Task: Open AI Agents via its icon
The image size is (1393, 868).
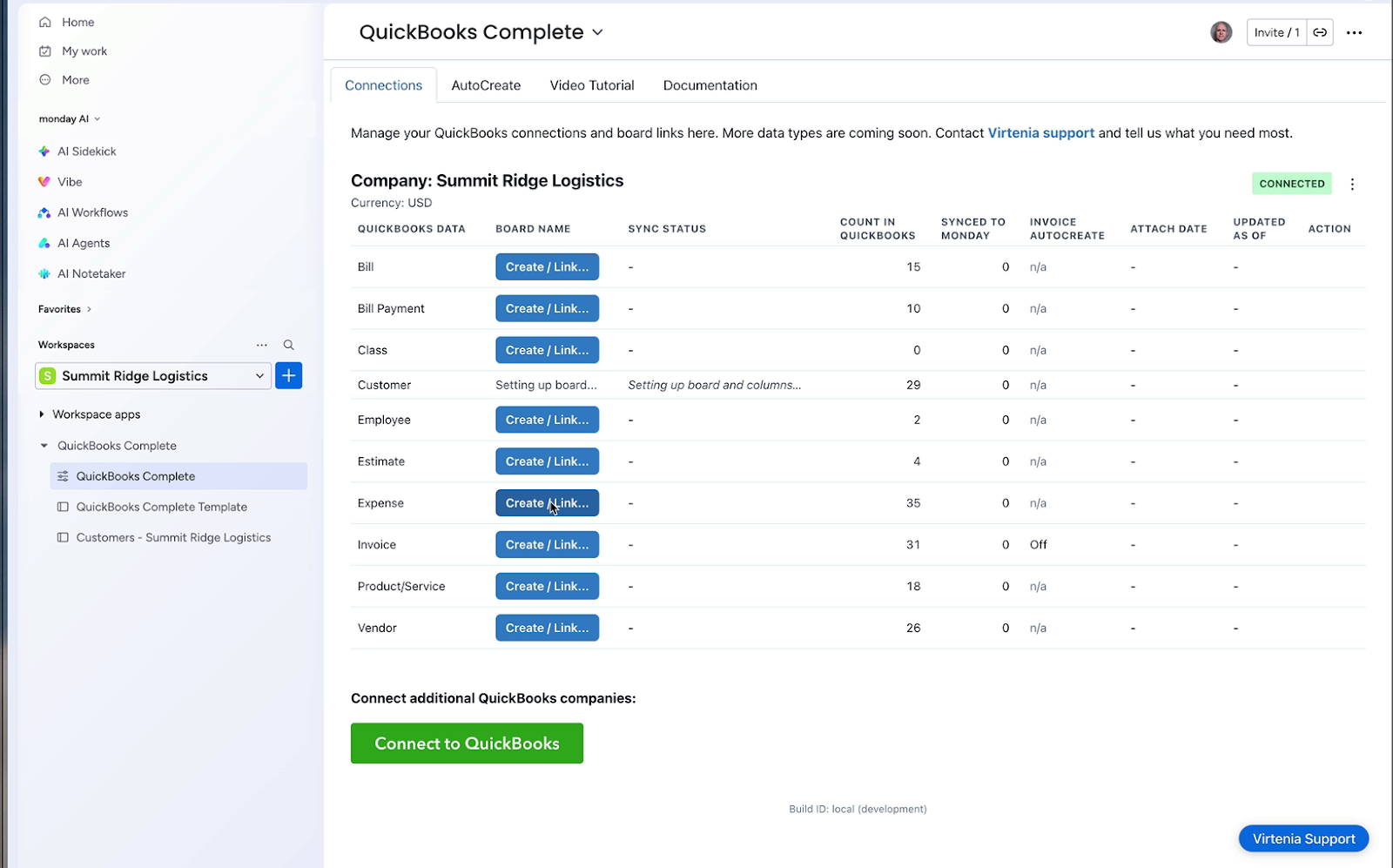Action: click(x=44, y=244)
